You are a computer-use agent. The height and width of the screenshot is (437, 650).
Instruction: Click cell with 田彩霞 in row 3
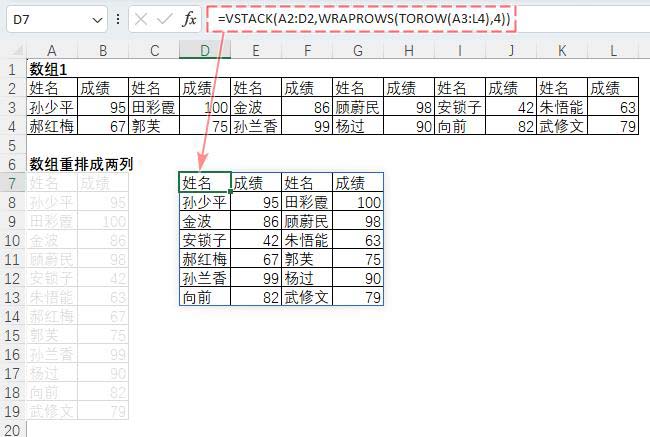[154, 107]
